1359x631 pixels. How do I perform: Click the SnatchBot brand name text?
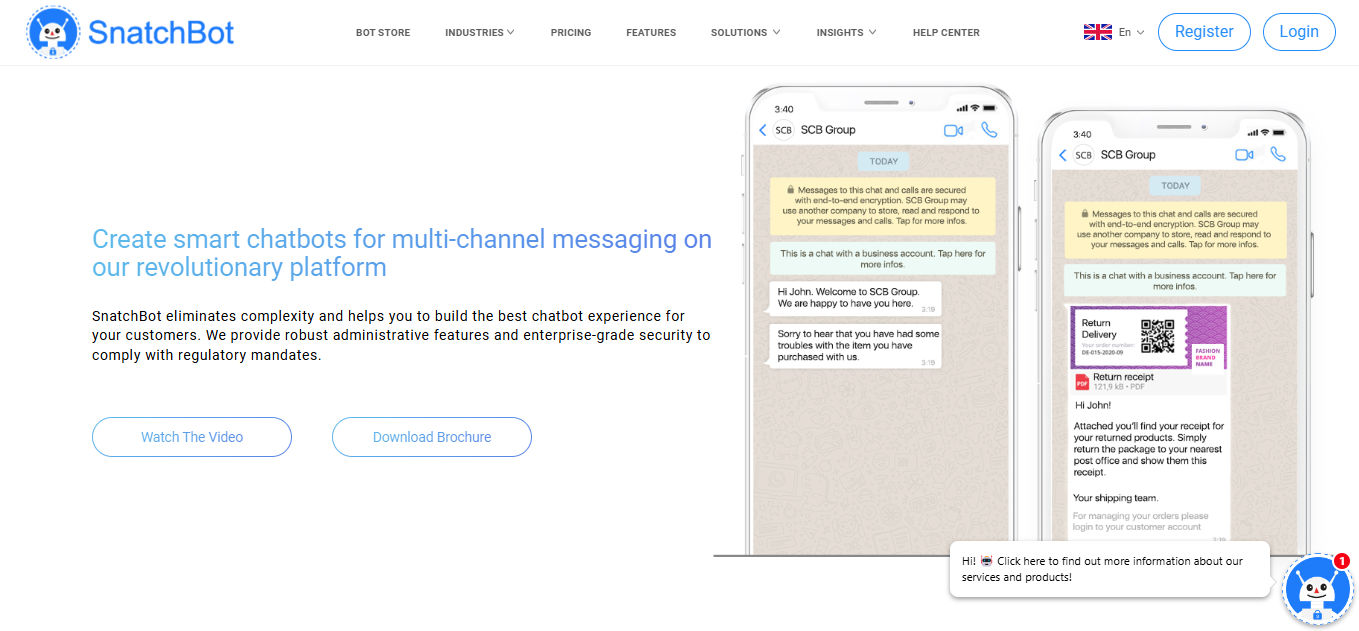coord(161,32)
